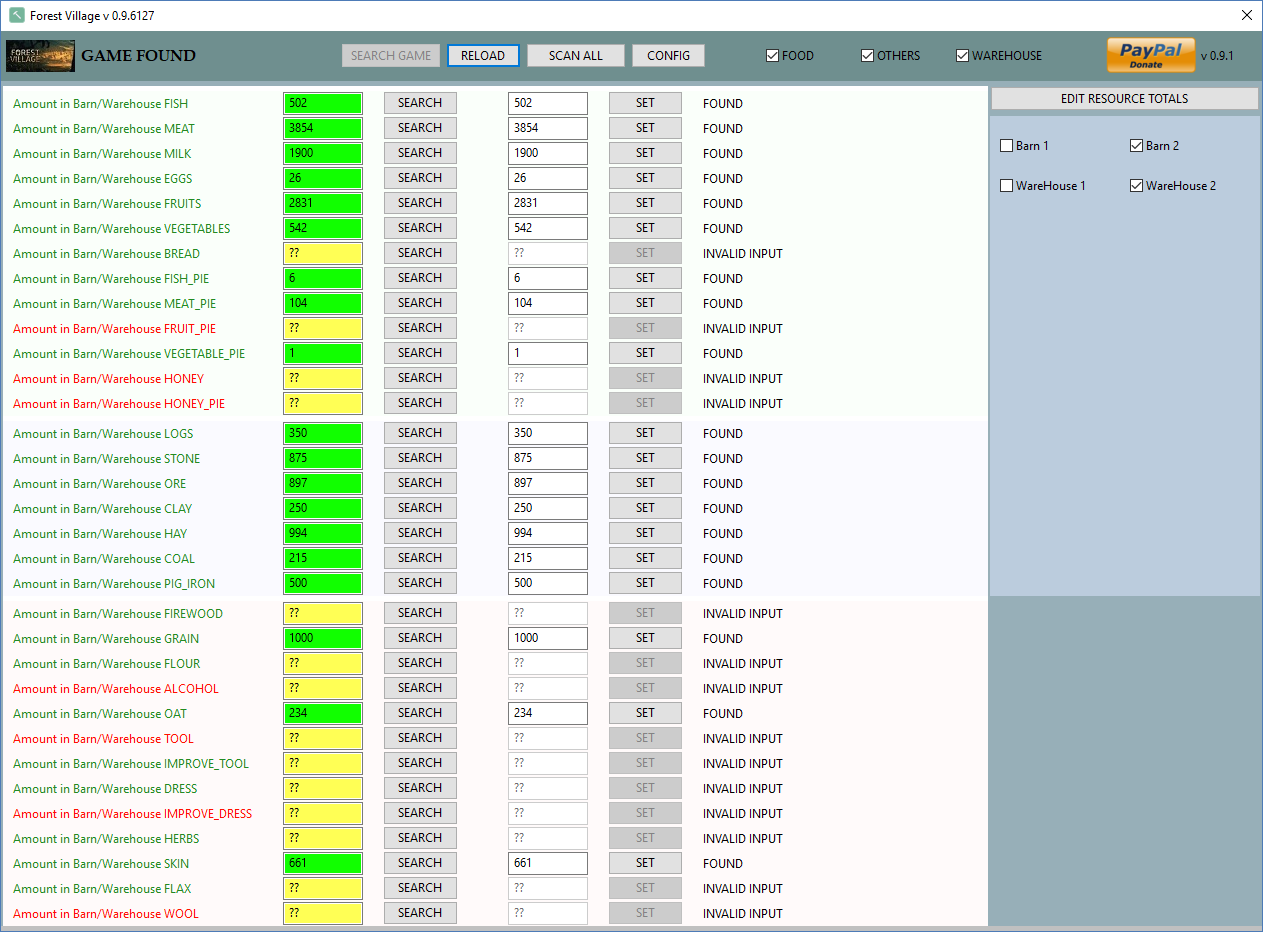Click the PayPal Donate button
This screenshot has height=932, width=1263.
coord(1150,56)
